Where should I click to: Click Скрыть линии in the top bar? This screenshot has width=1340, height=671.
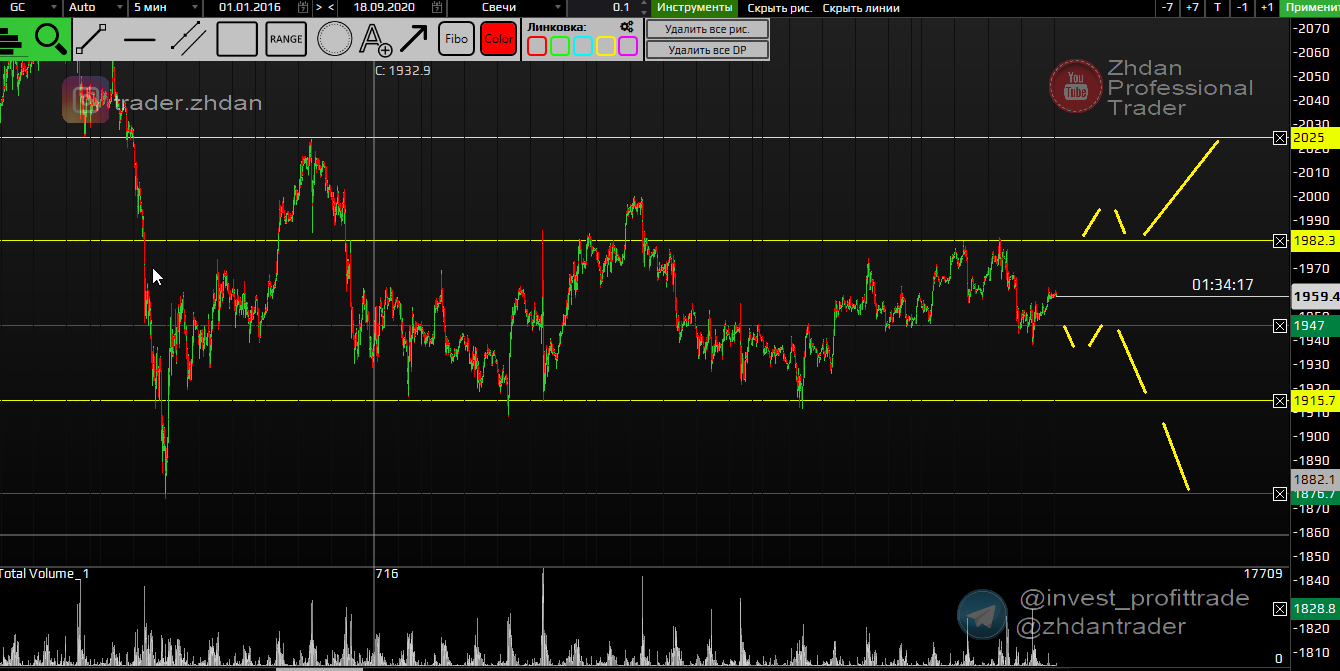pos(860,7)
